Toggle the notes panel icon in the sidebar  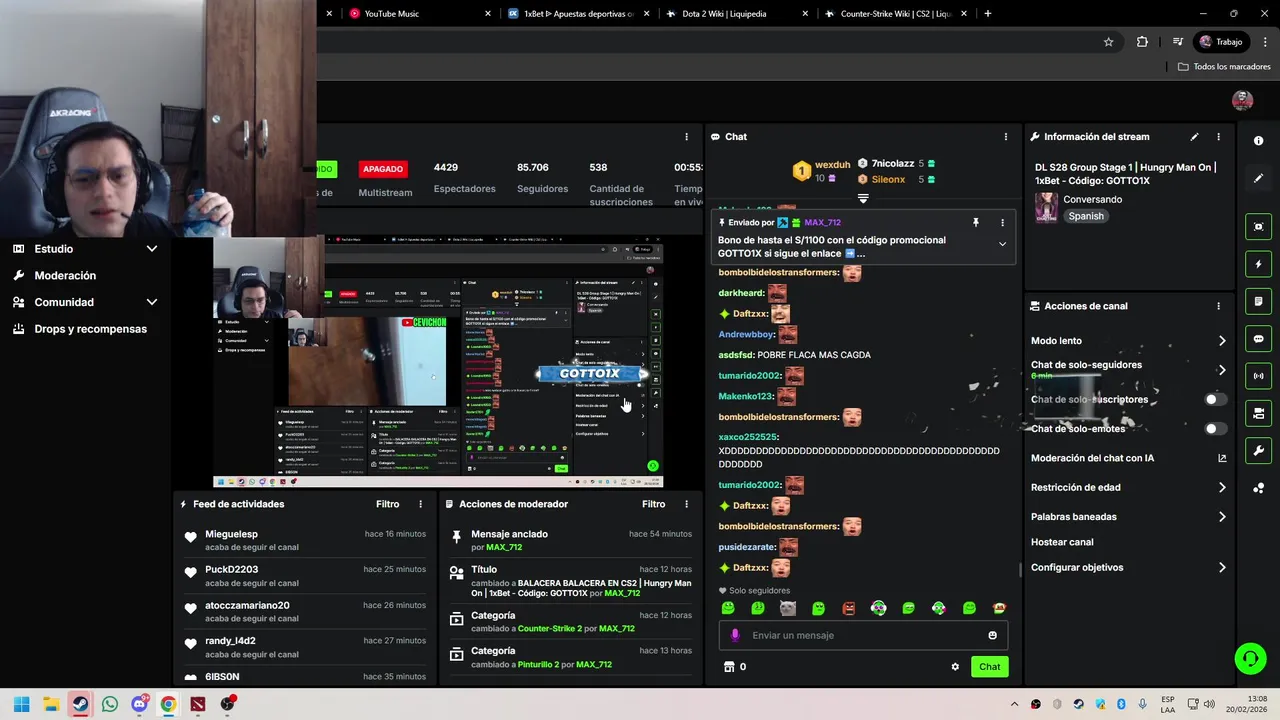(1258, 301)
